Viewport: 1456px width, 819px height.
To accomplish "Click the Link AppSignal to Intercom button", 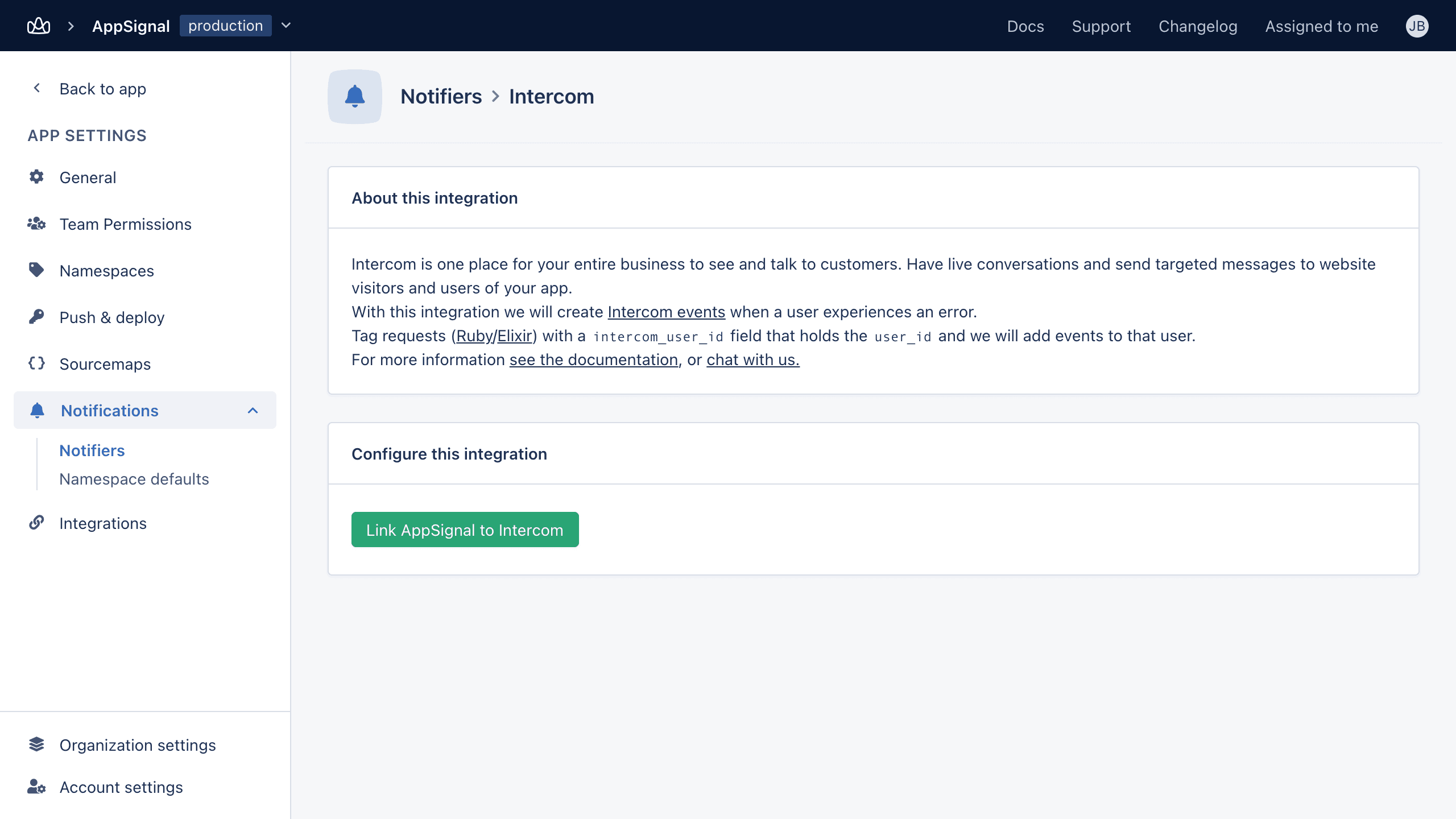I will [x=465, y=530].
